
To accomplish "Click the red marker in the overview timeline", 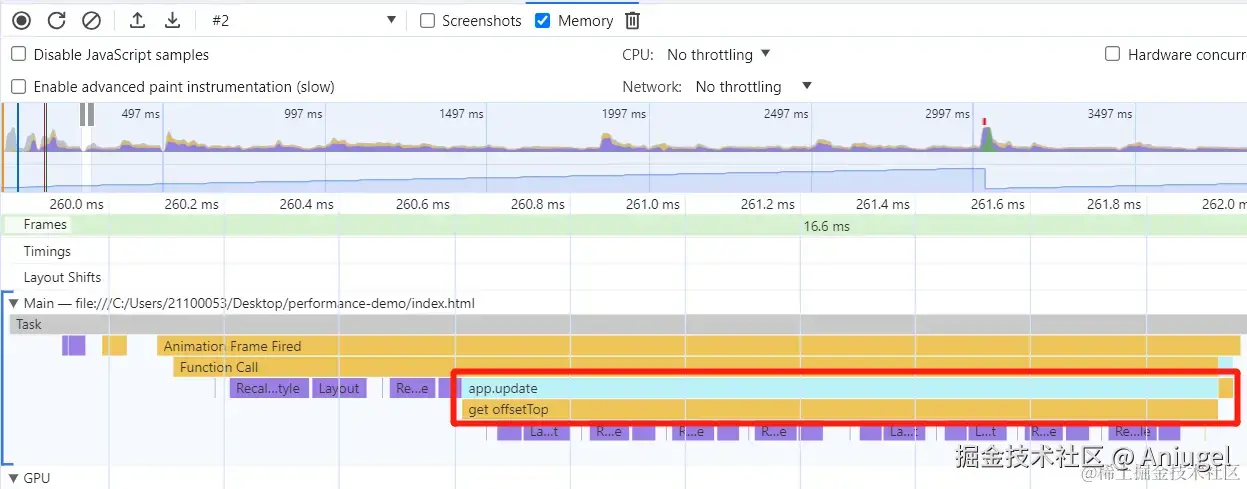I will point(984,122).
